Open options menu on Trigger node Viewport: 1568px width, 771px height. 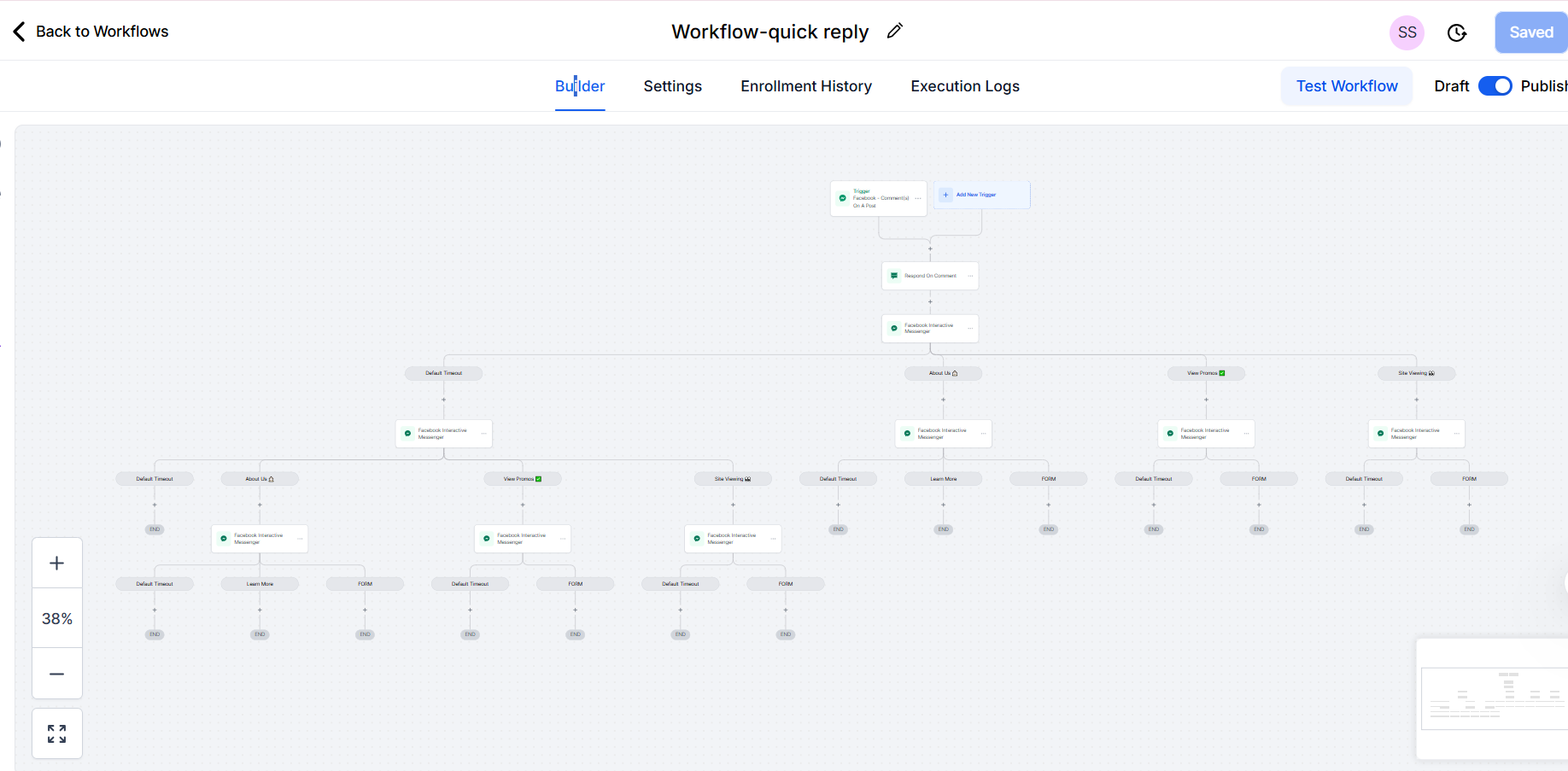[x=918, y=198]
